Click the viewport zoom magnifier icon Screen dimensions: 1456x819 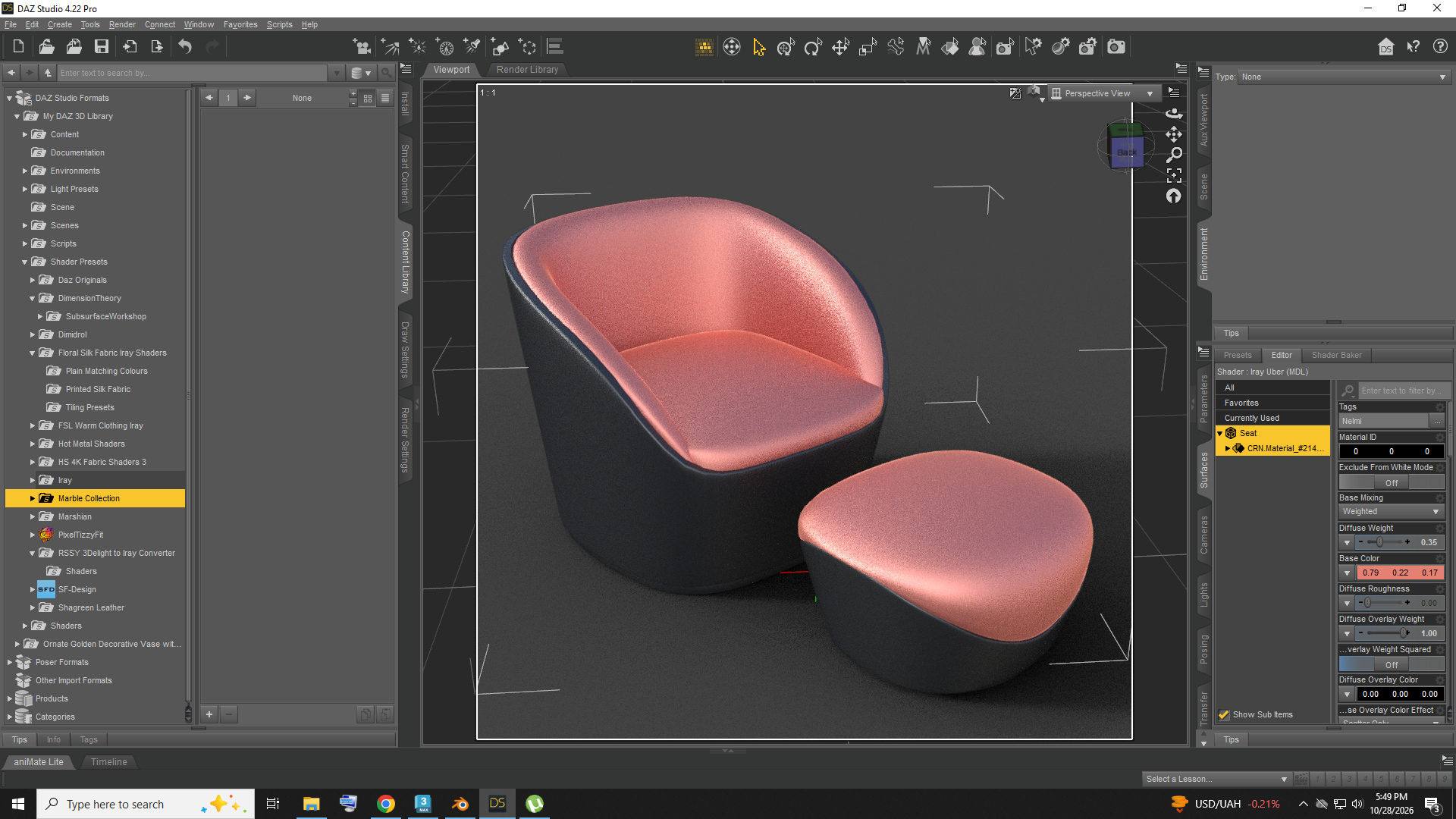tap(1174, 155)
